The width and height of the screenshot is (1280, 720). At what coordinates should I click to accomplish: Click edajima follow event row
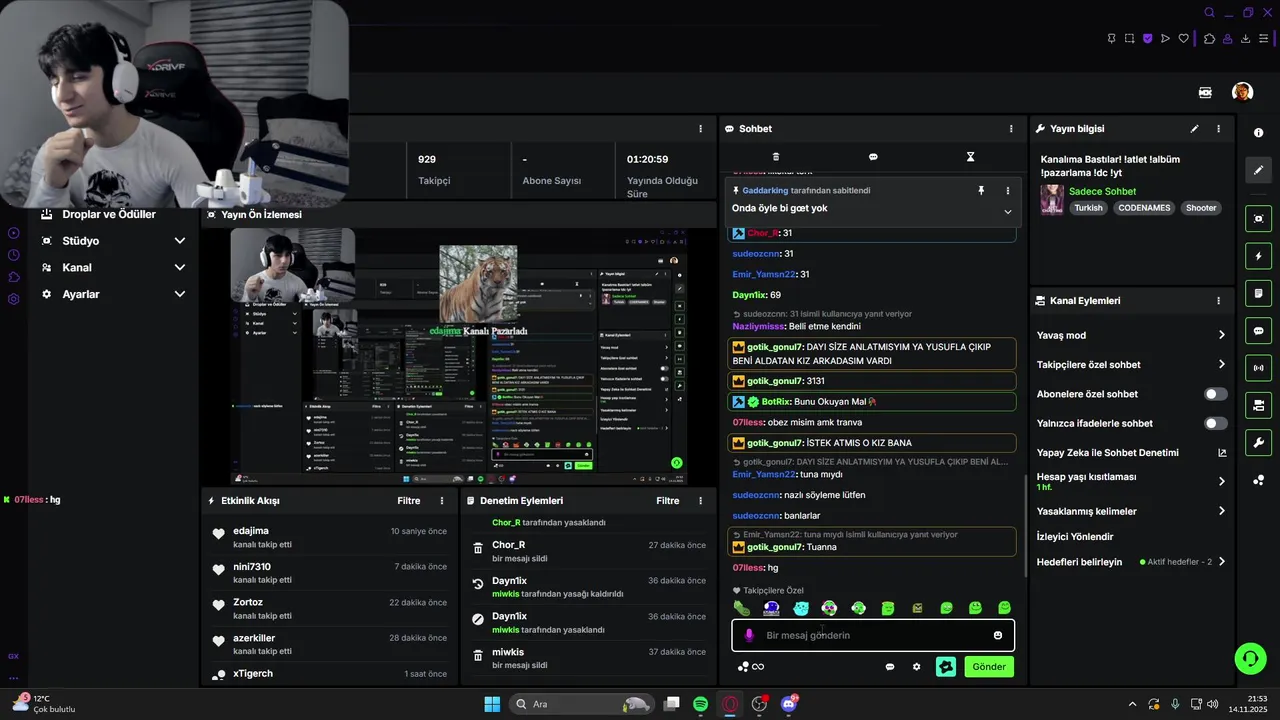(x=329, y=537)
